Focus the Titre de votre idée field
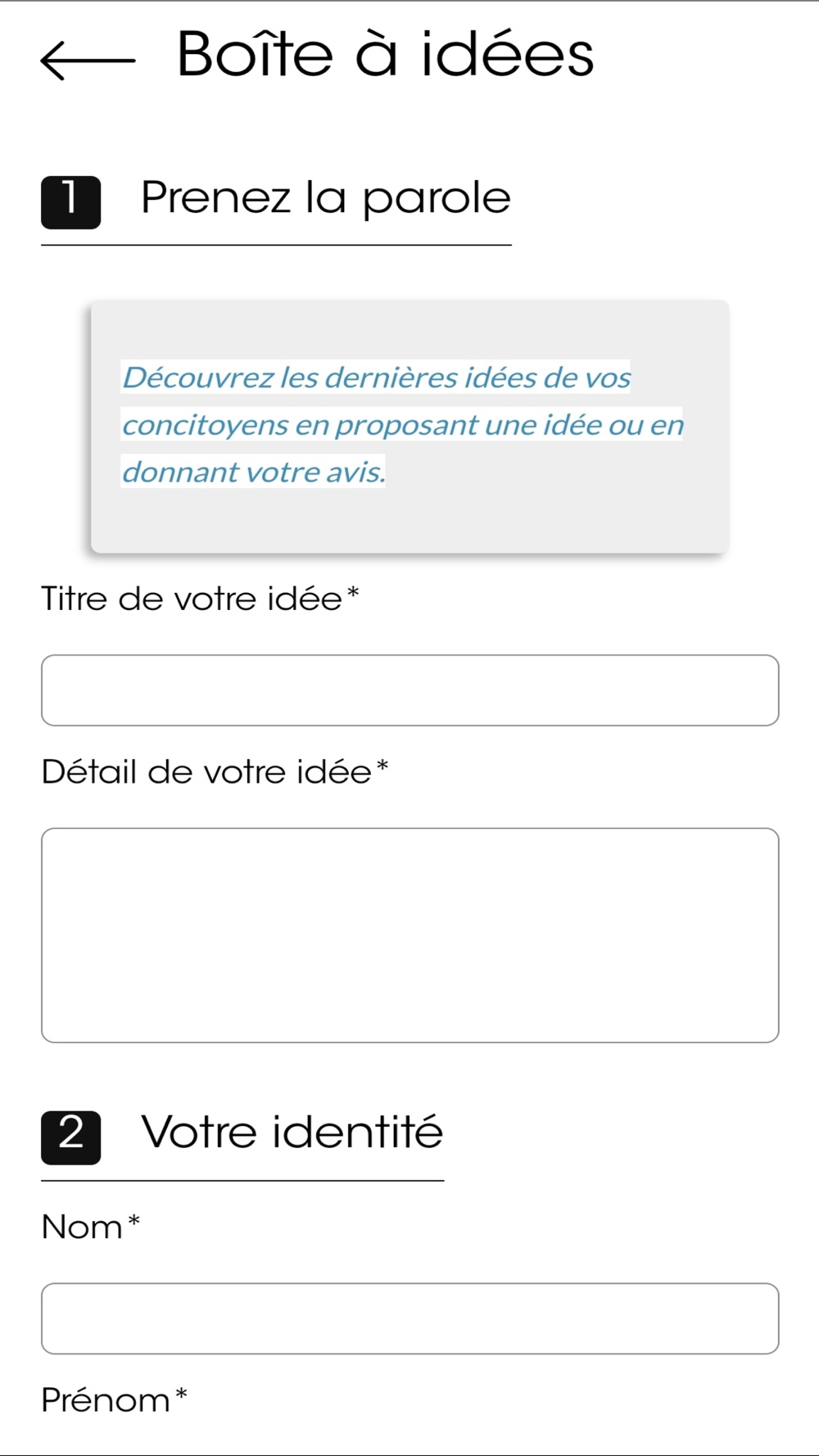The height and width of the screenshot is (1456, 819). point(410,690)
